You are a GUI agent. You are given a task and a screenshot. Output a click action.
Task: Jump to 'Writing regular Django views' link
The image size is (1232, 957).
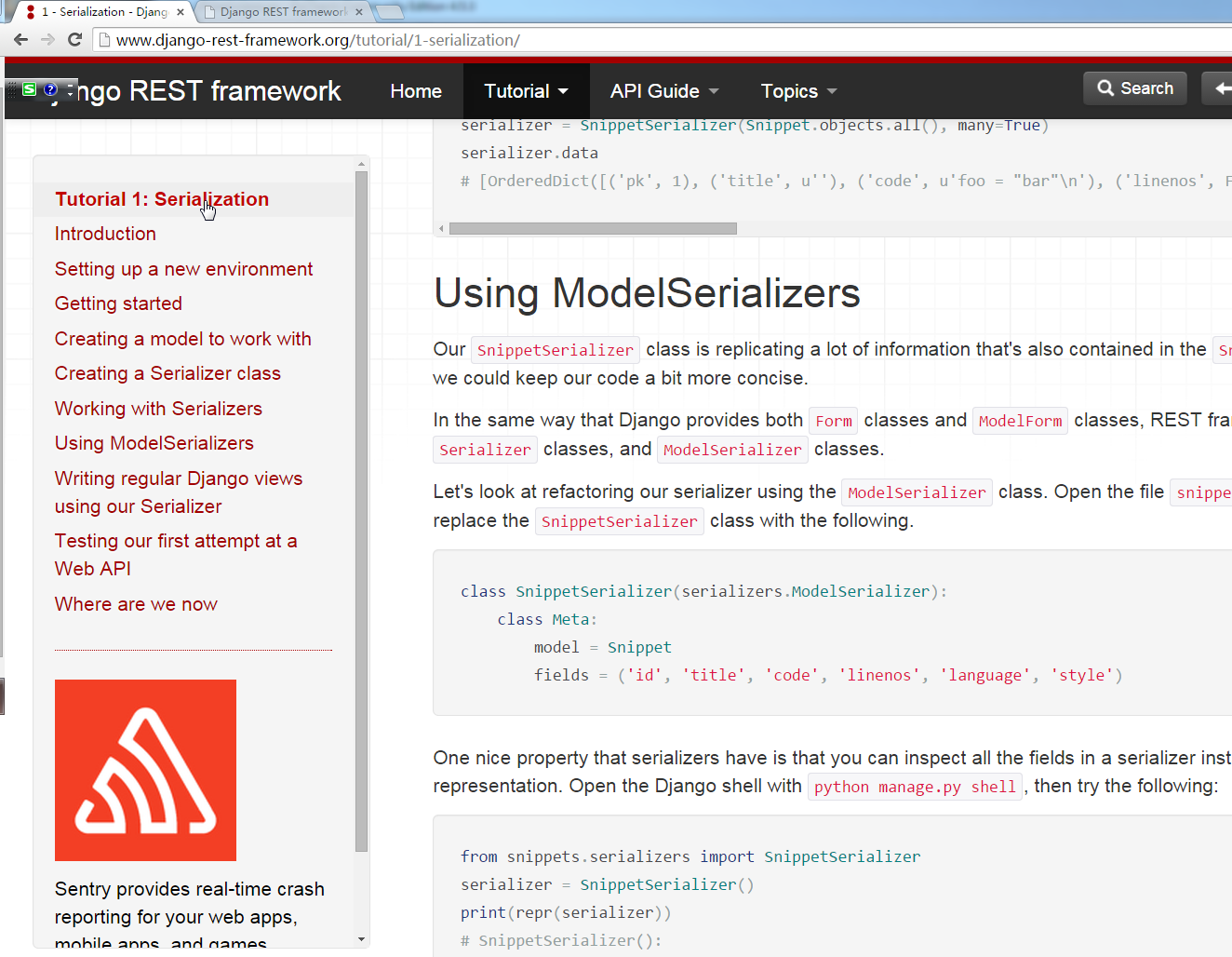(x=179, y=492)
